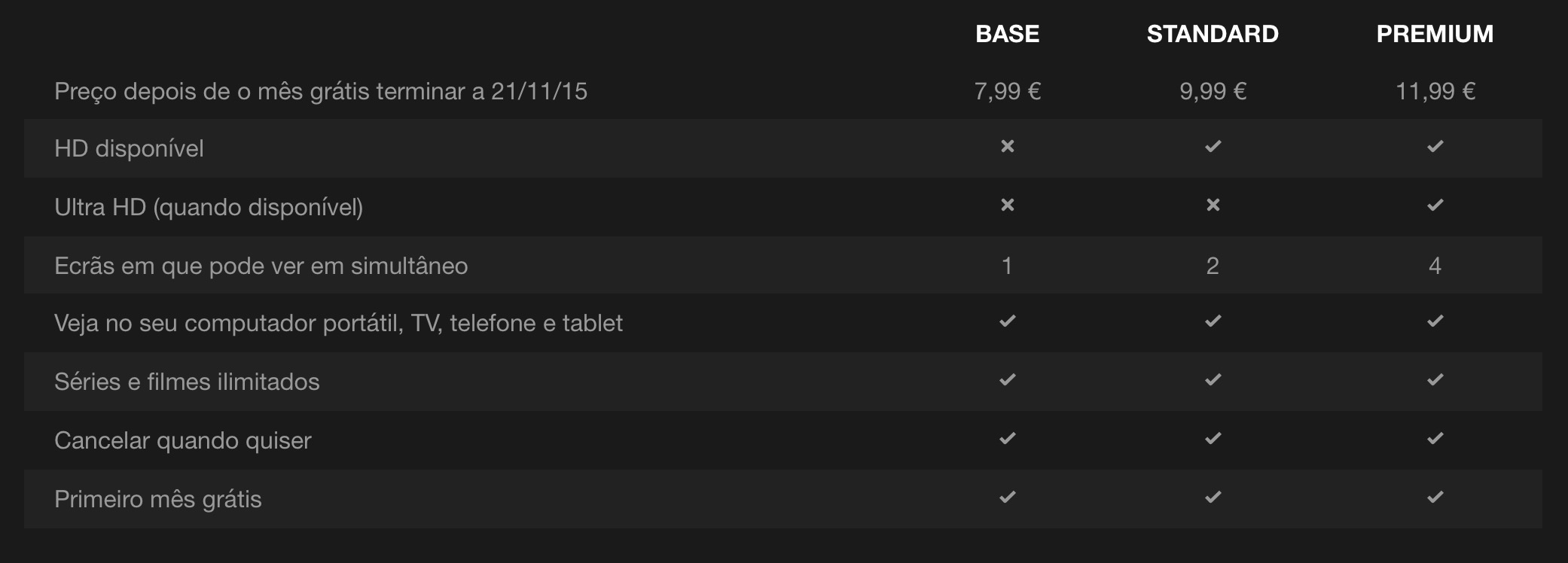
Task: Click the Ecrãs em que pode ver em simultâneo label
Action: 261,266
